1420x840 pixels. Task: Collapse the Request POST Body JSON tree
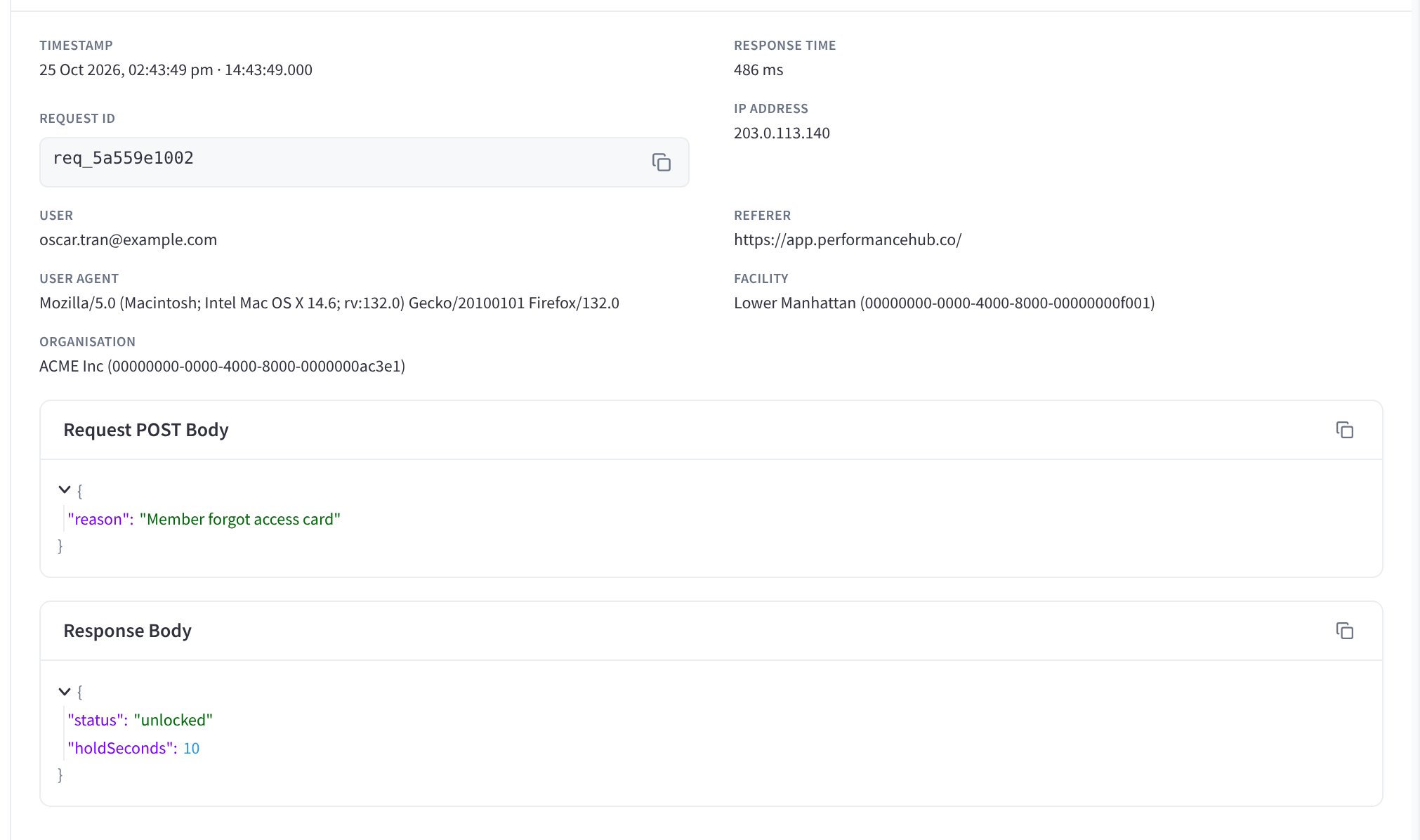65,490
